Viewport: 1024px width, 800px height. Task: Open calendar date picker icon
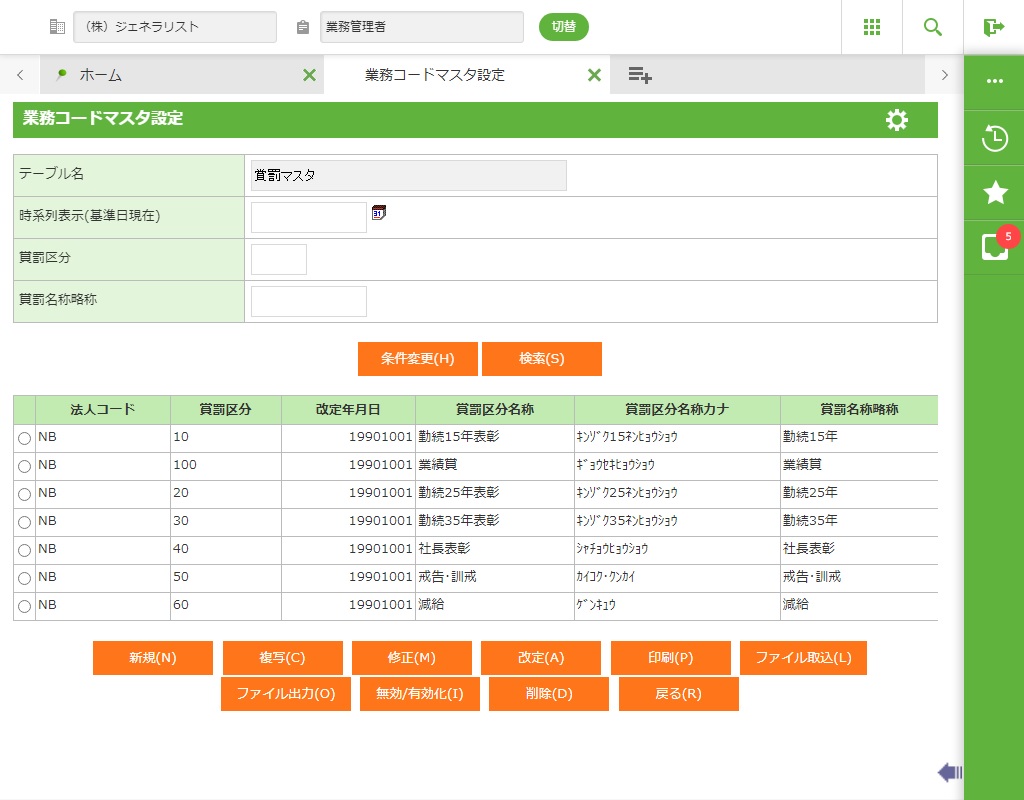[379, 212]
